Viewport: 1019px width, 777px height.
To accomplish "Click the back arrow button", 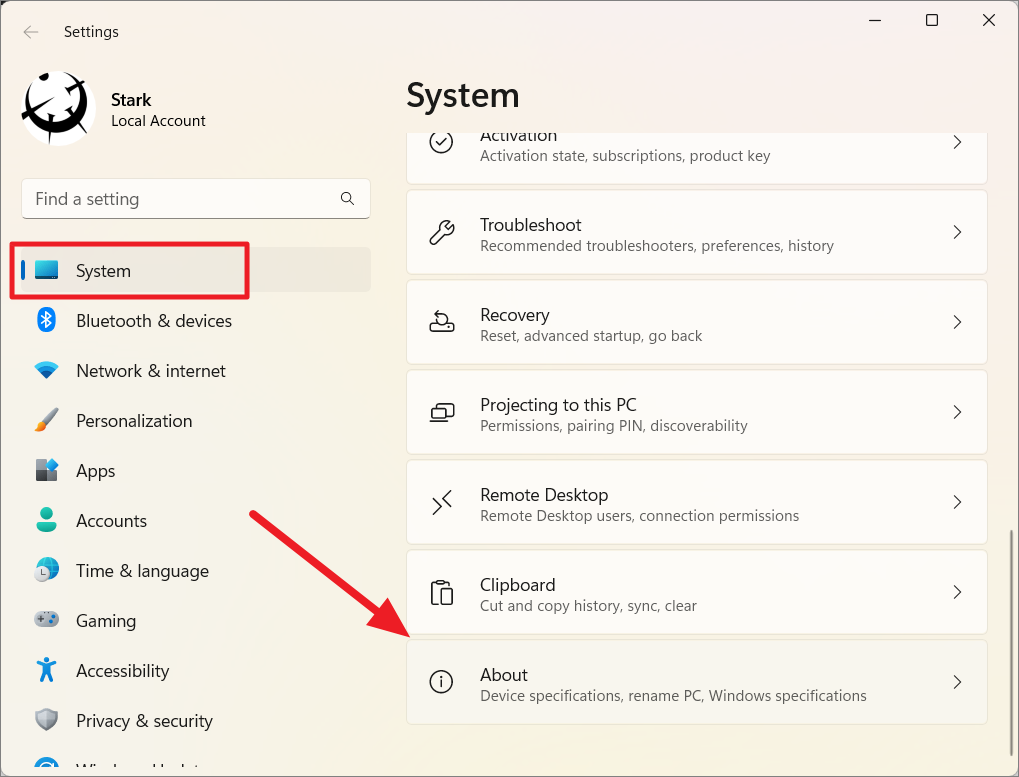I will (30, 31).
